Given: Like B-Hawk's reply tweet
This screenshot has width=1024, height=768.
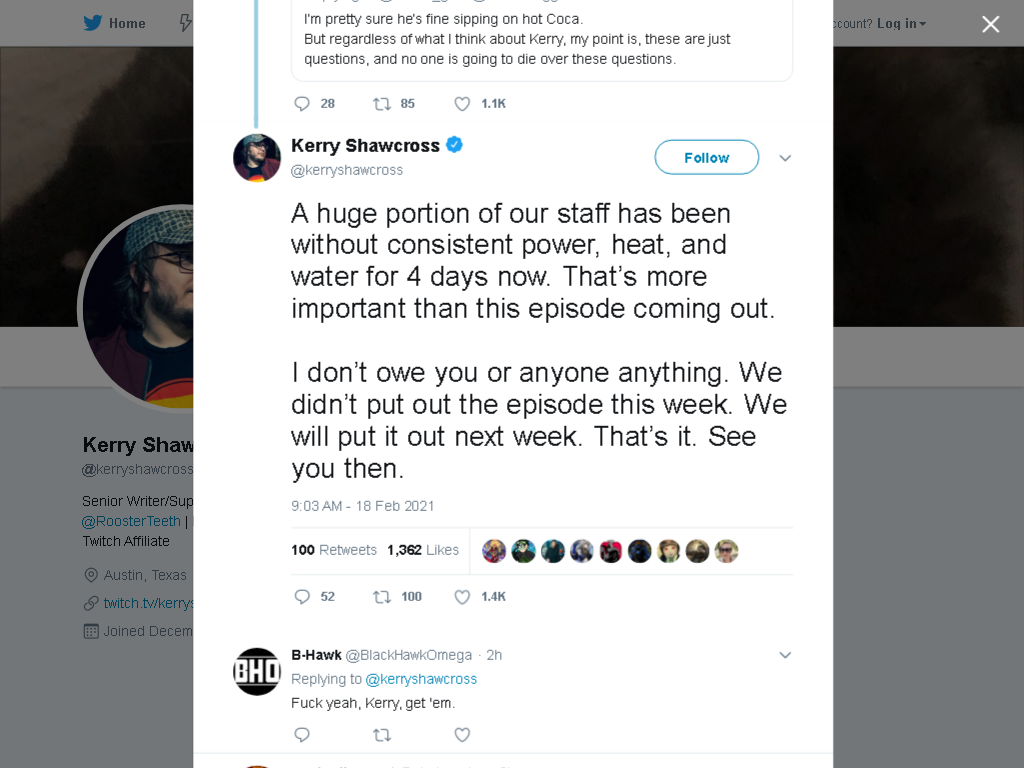Looking at the screenshot, I should [462, 735].
